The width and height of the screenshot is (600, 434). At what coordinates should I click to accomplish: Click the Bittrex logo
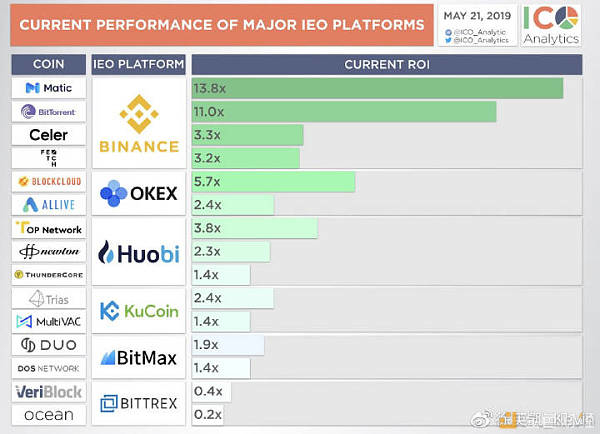[x=139, y=403]
